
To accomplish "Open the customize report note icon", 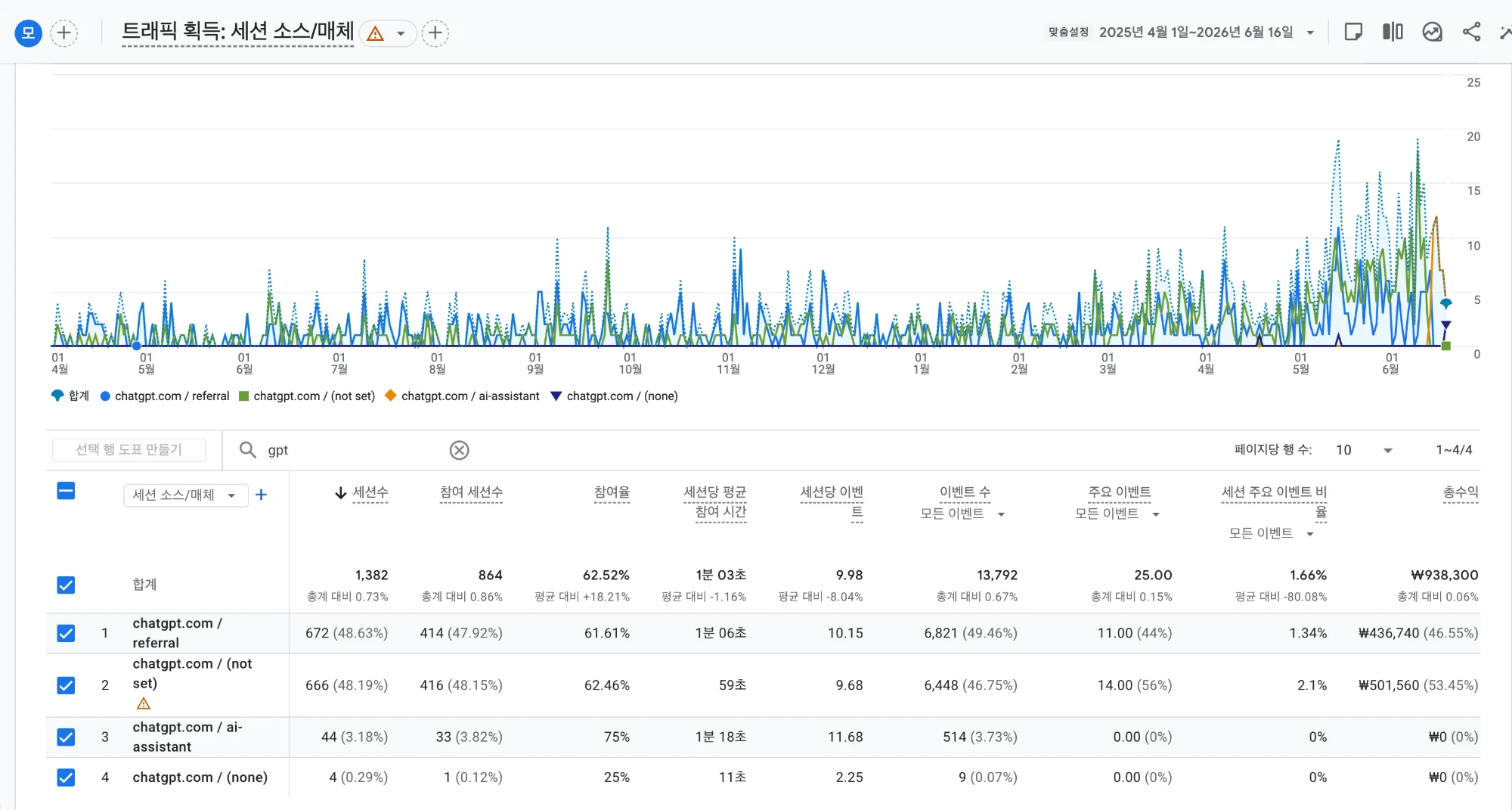I will click(1353, 32).
